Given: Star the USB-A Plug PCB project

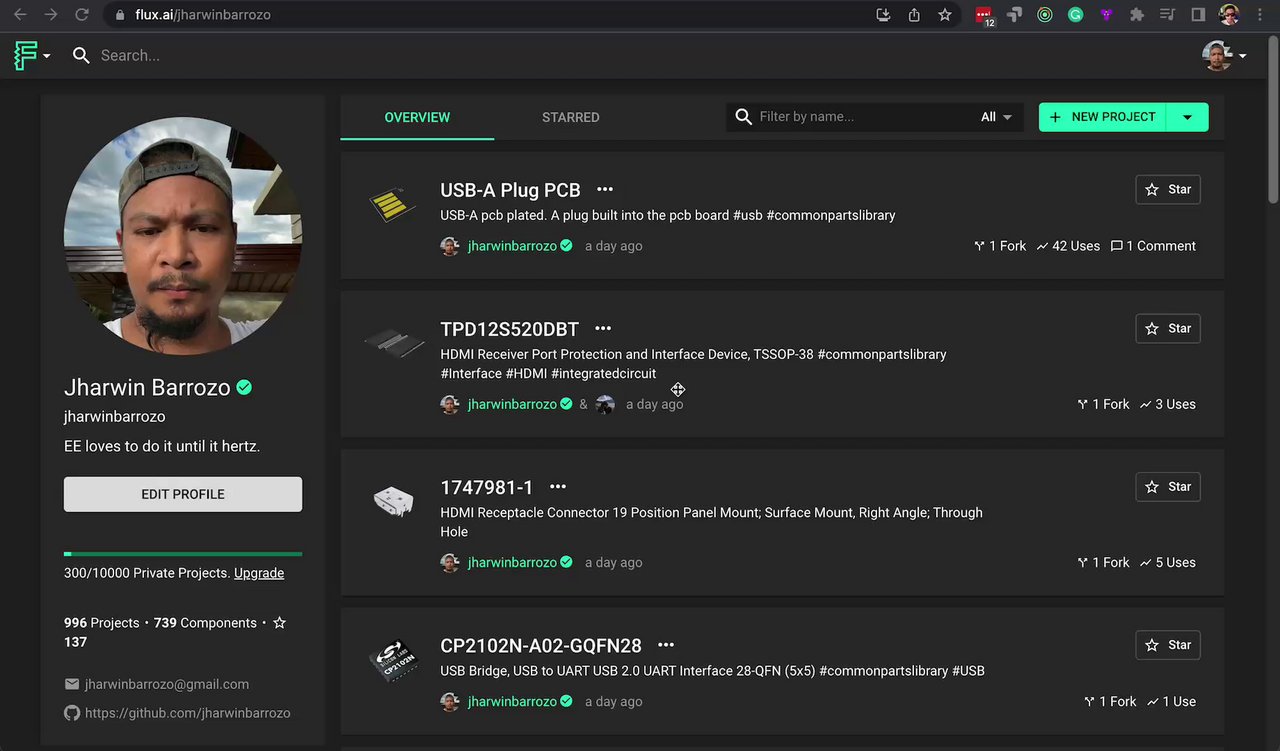Looking at the screenshot, I should pos(1168,190).
